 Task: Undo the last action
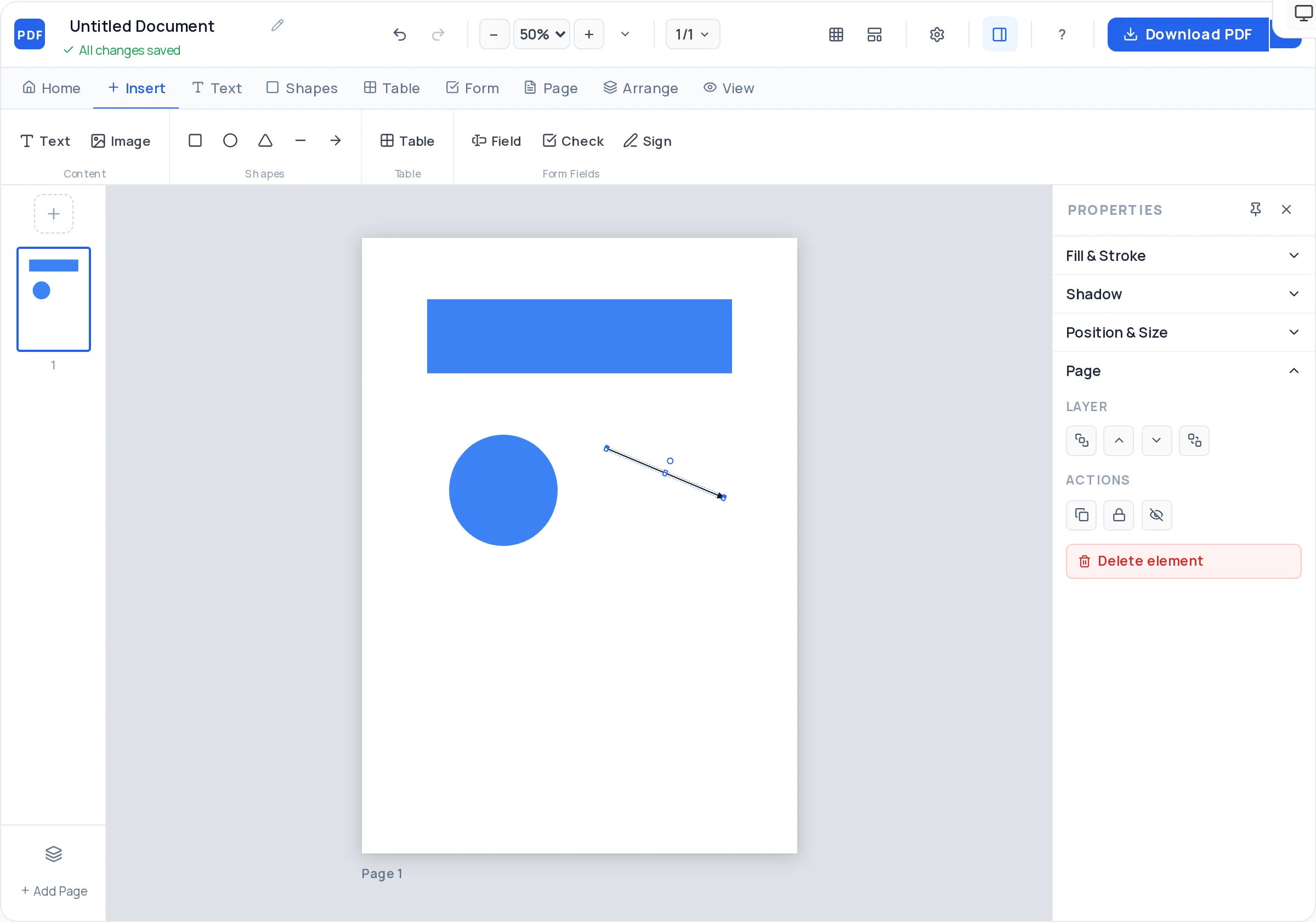[x=400, y=35]
